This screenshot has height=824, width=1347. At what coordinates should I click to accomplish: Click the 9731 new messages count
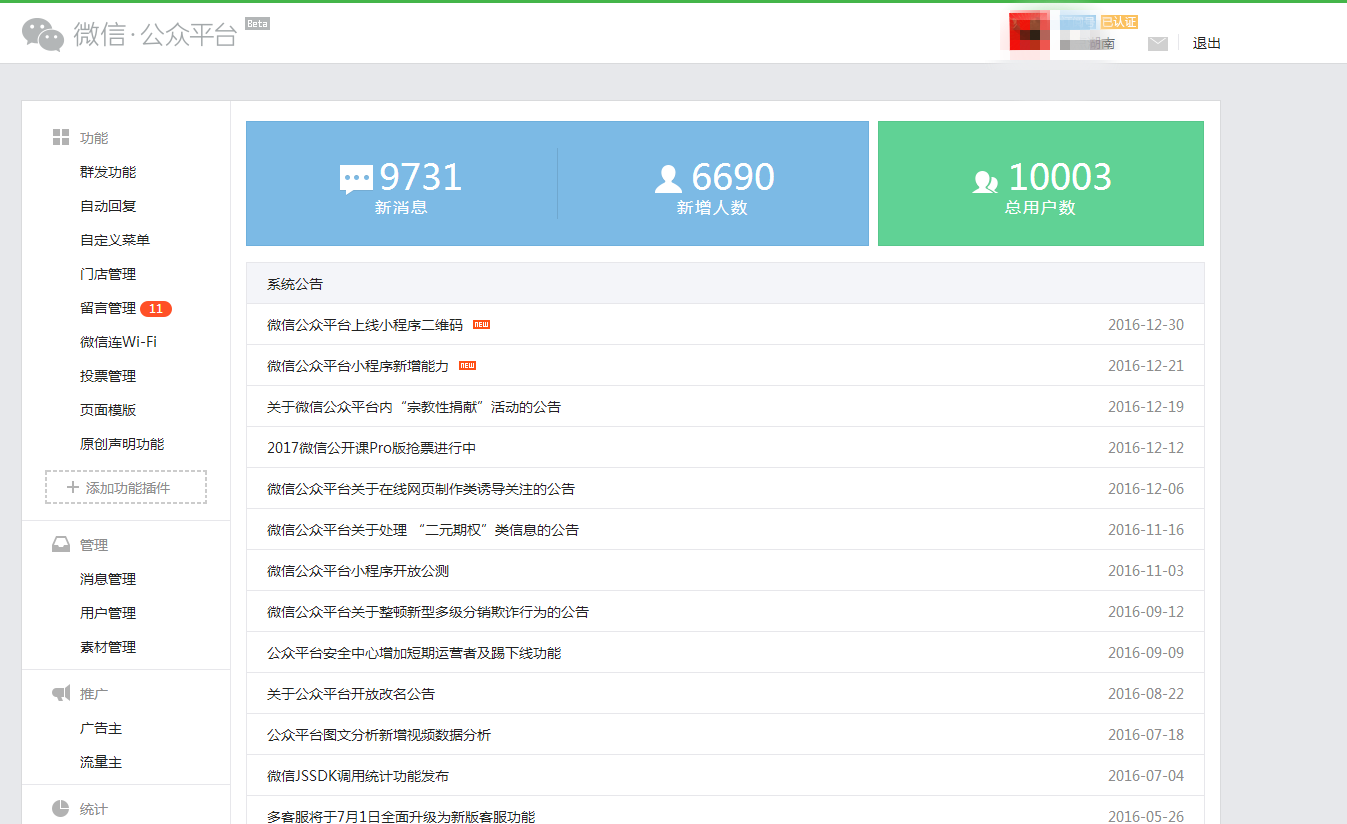pyautogui.click(x=421, y=177)
